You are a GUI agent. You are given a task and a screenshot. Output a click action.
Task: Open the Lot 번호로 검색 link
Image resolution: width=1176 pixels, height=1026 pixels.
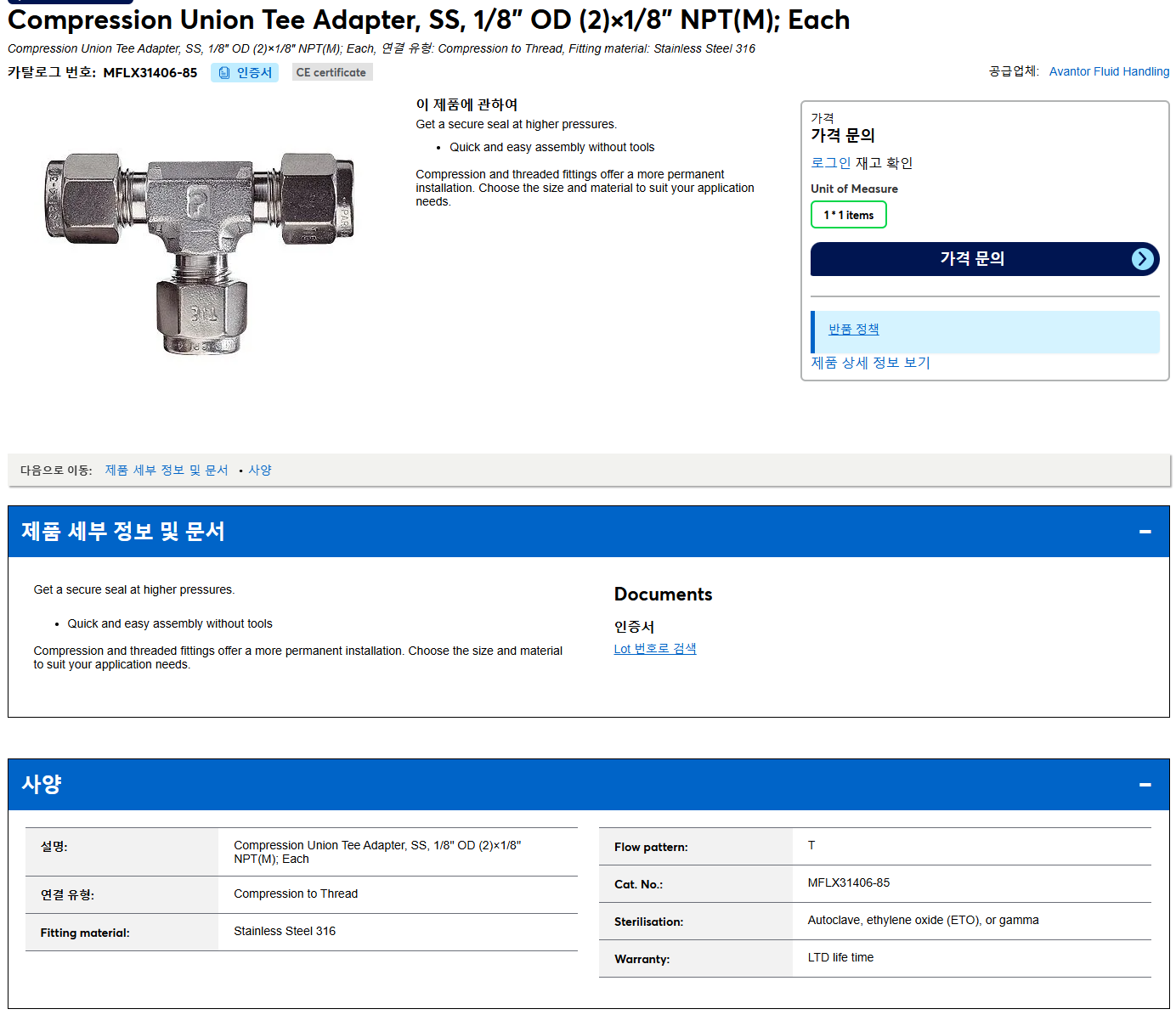click(655, 649)
